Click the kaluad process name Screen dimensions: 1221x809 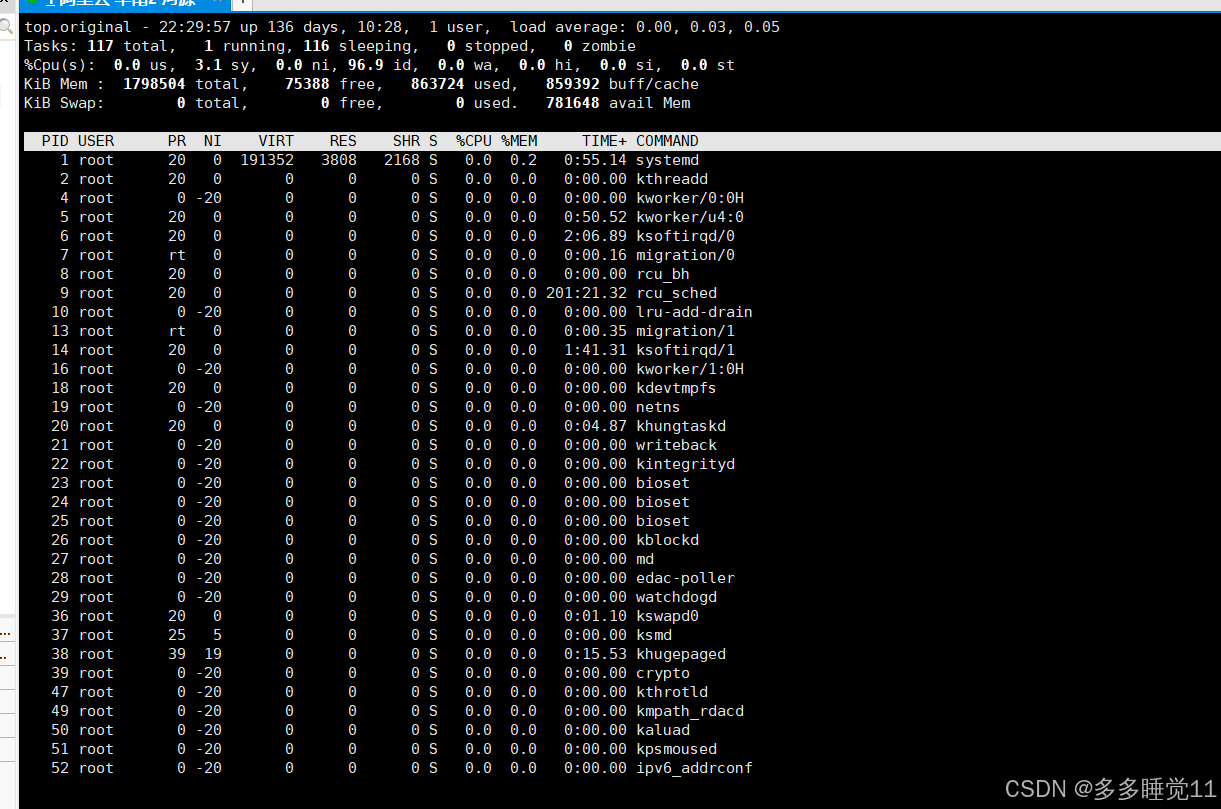(x=663, y=730)
